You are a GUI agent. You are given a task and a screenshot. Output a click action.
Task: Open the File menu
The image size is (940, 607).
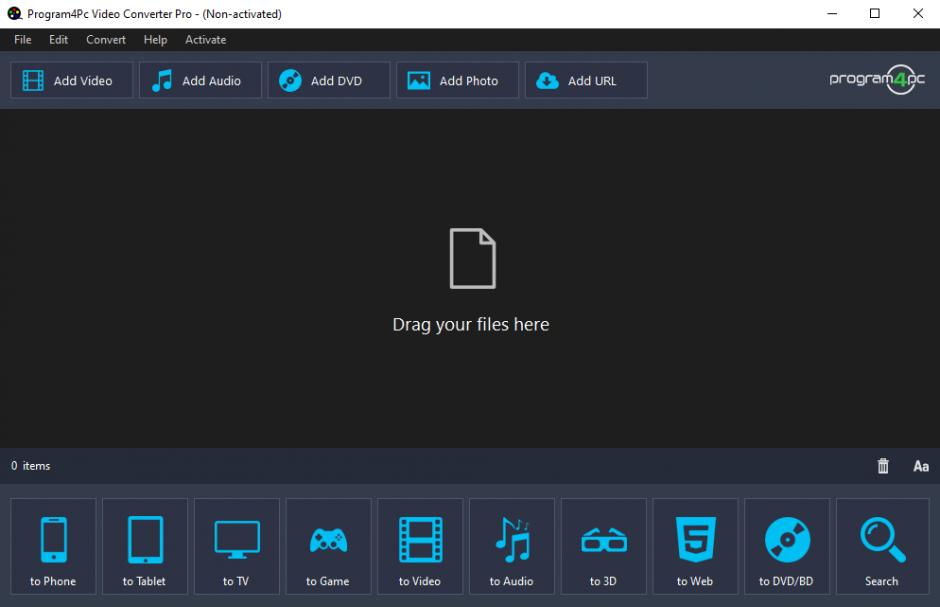point(23,40)
